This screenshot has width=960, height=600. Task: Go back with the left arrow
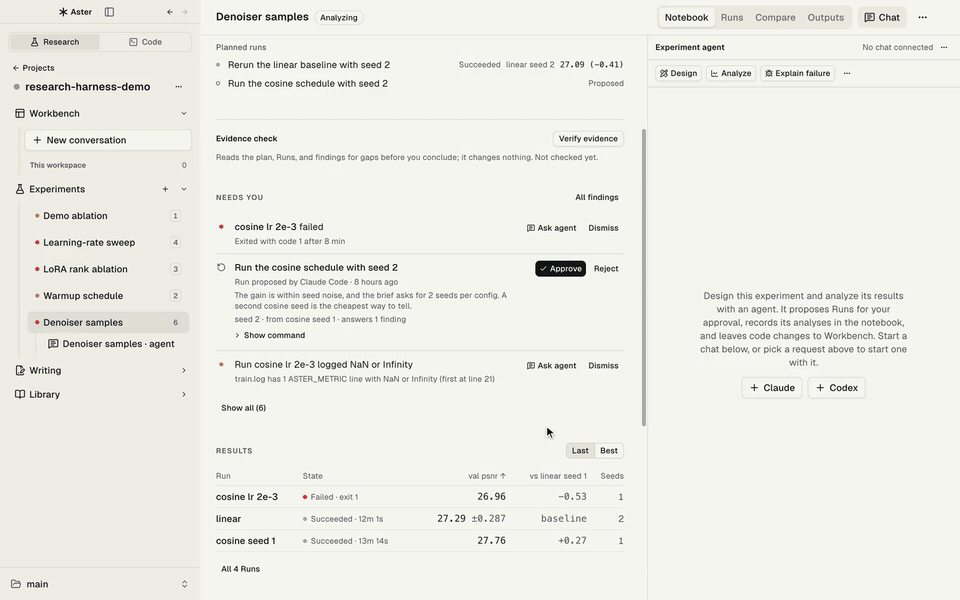[x=170, y=12]
